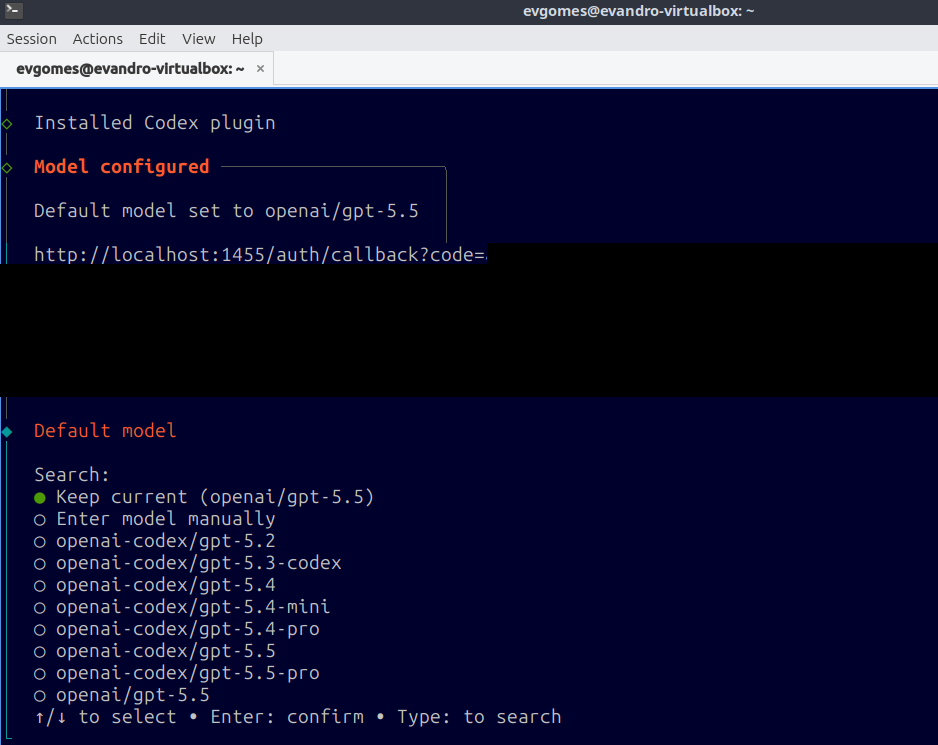Open the View menu
Screen dimensions: 938x745
click(x=199, y=39)
